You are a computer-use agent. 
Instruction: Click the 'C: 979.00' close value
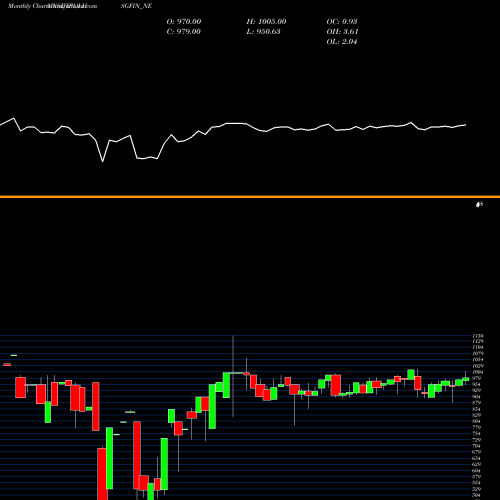[184, 32]
